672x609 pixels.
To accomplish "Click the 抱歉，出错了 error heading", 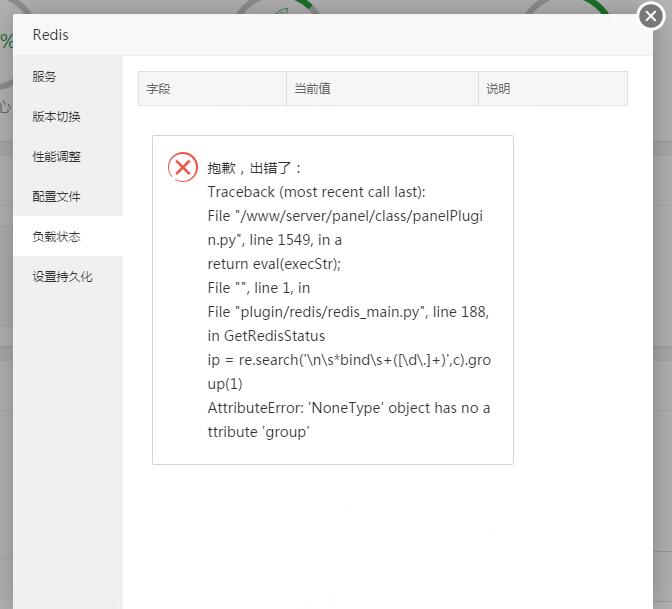I will coord(254,168).
